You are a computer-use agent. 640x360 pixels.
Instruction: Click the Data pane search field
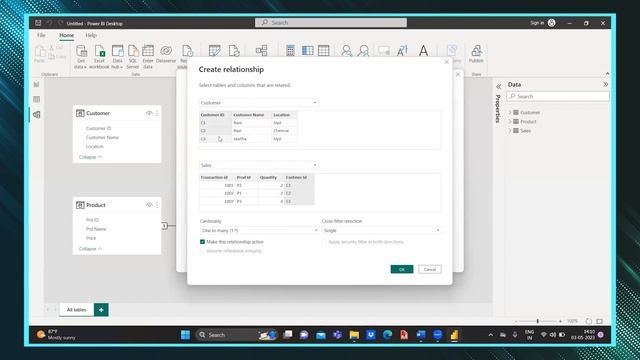click(558, 96)
